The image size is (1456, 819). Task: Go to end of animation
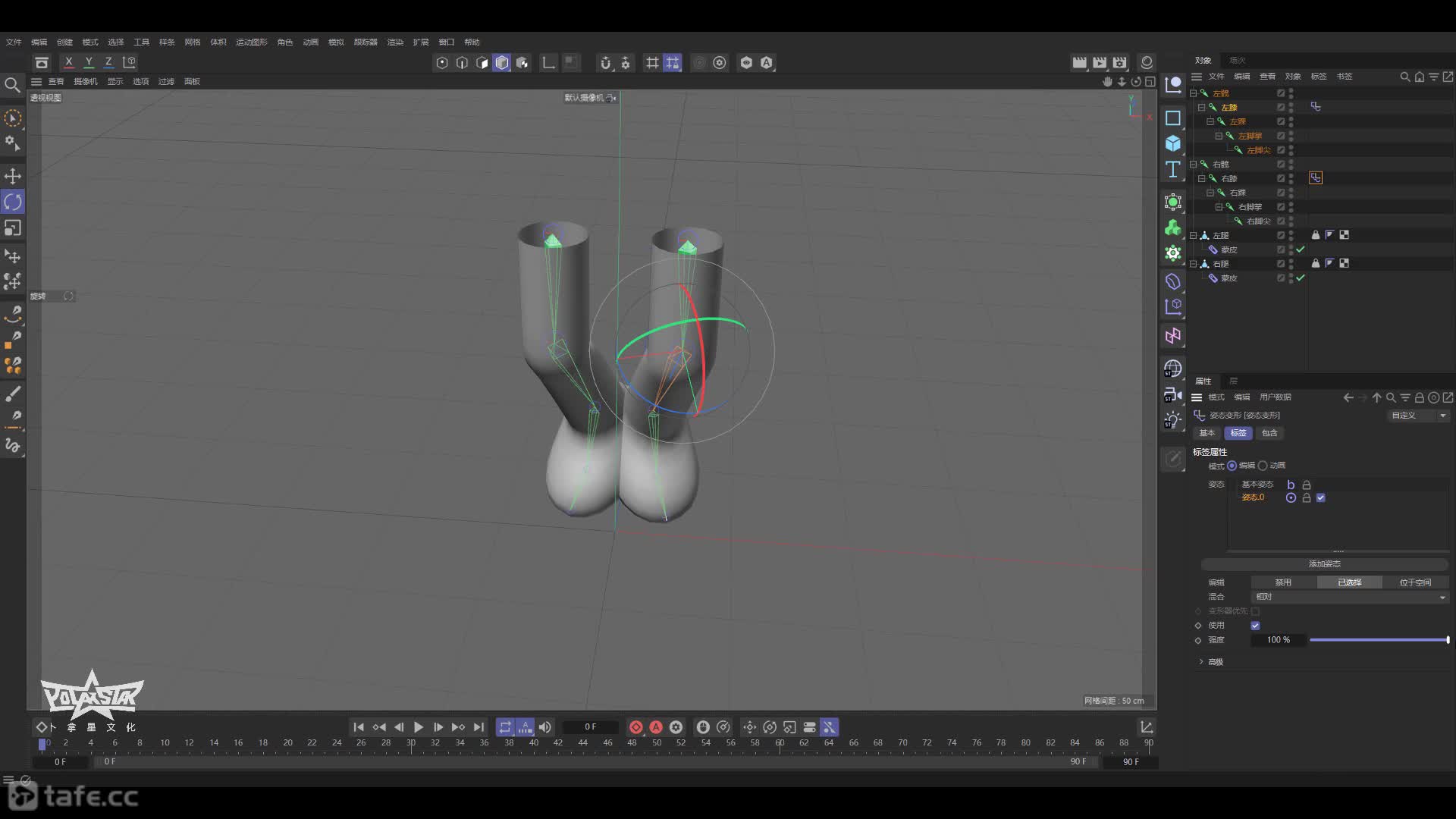(479, 727)
